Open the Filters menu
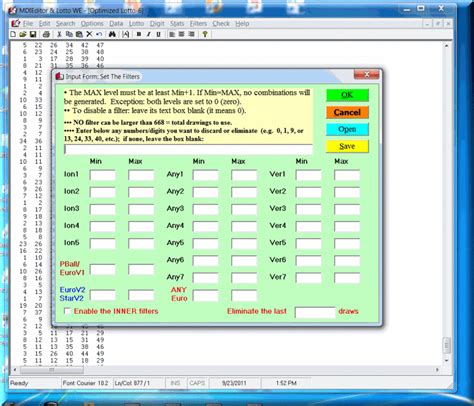Image resolution: width=474 pixels, height=406 pixels. [198, 24]
